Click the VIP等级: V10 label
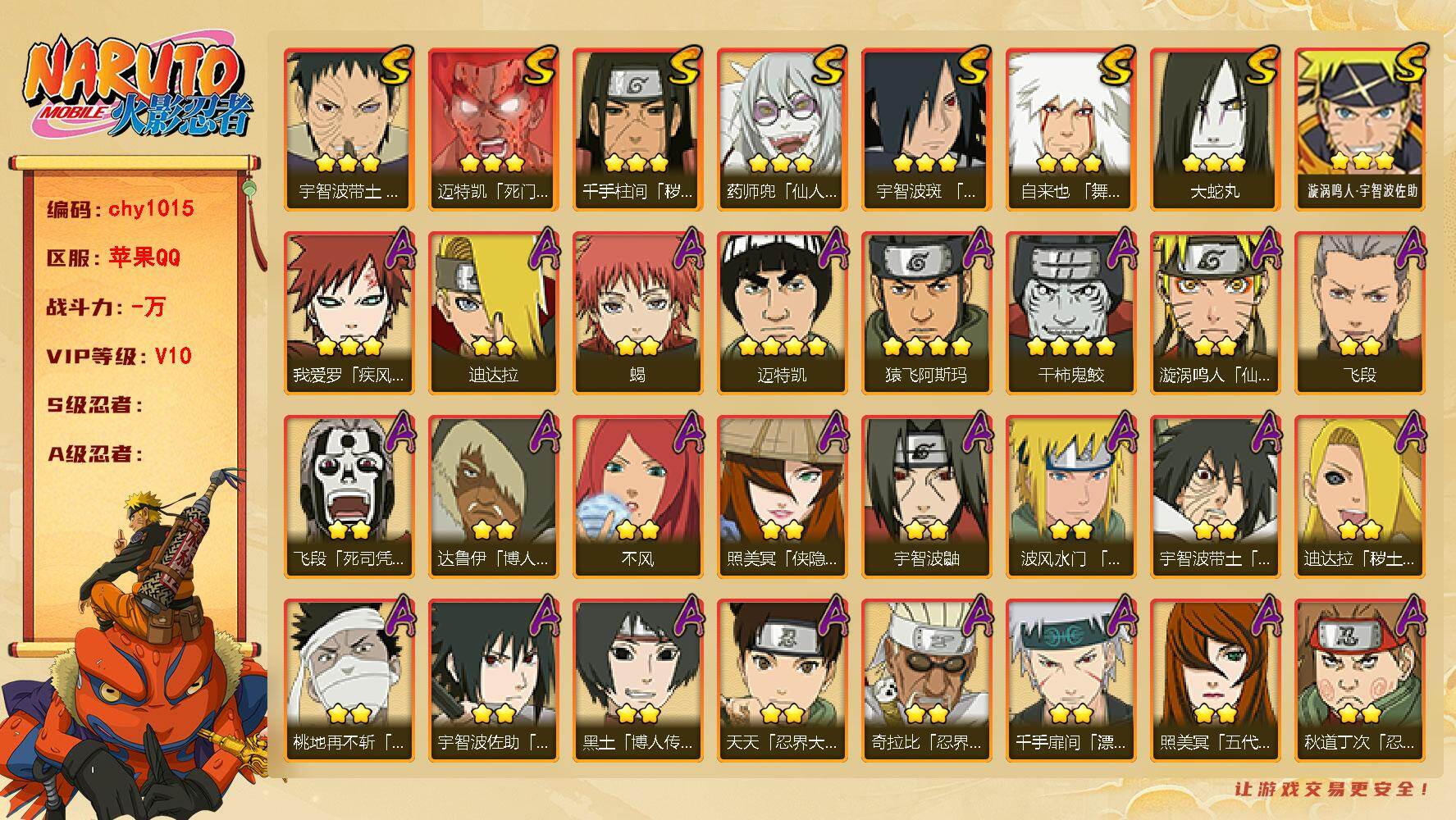The image size is (1456, 820). click(x=119, y=356)
